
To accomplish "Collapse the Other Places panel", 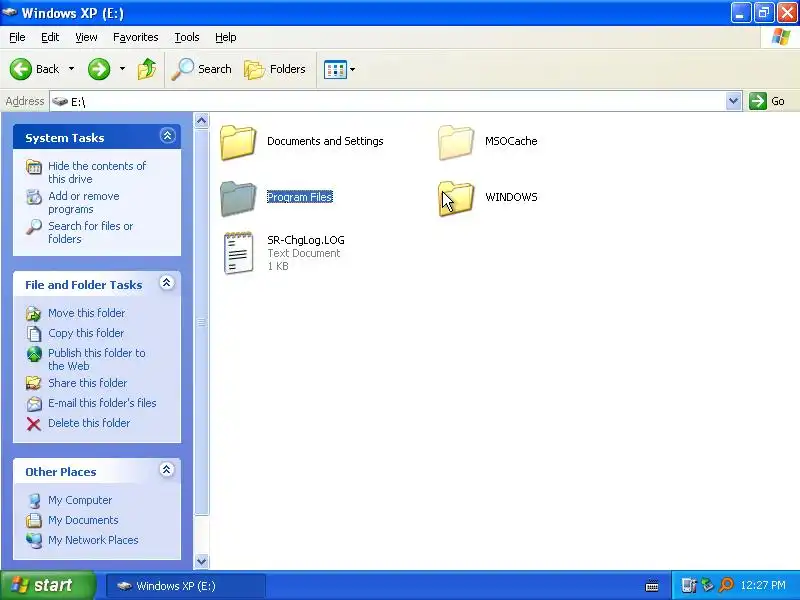I will click(x=166, y=469).
